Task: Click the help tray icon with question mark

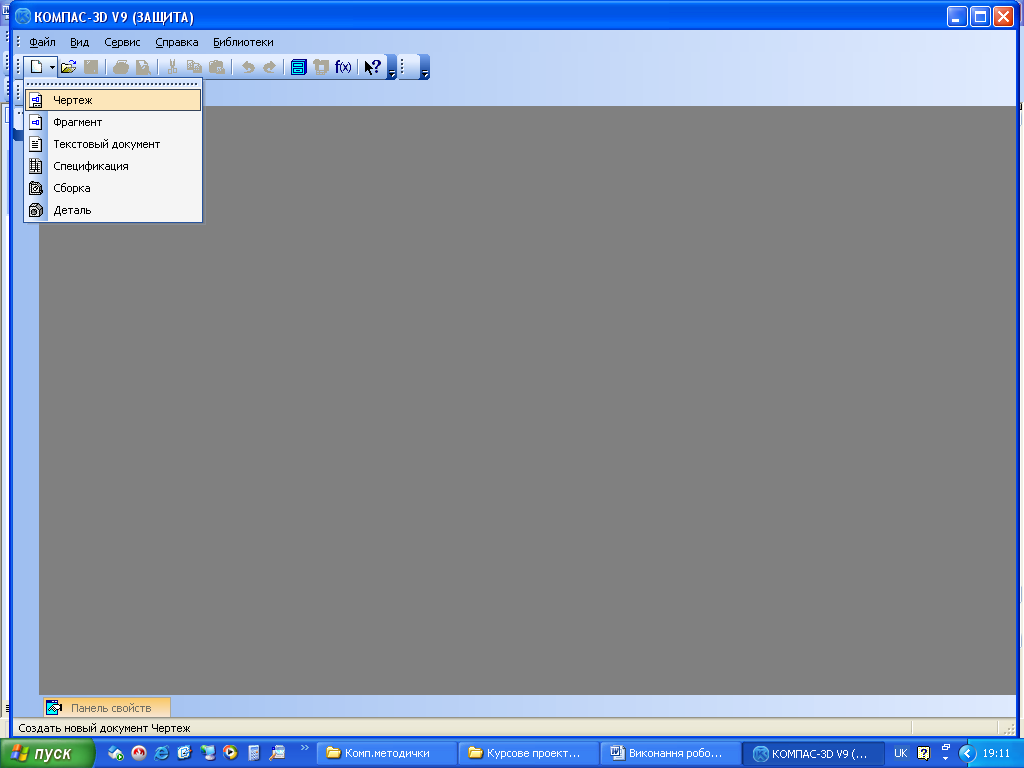Action: click(923, 753)
